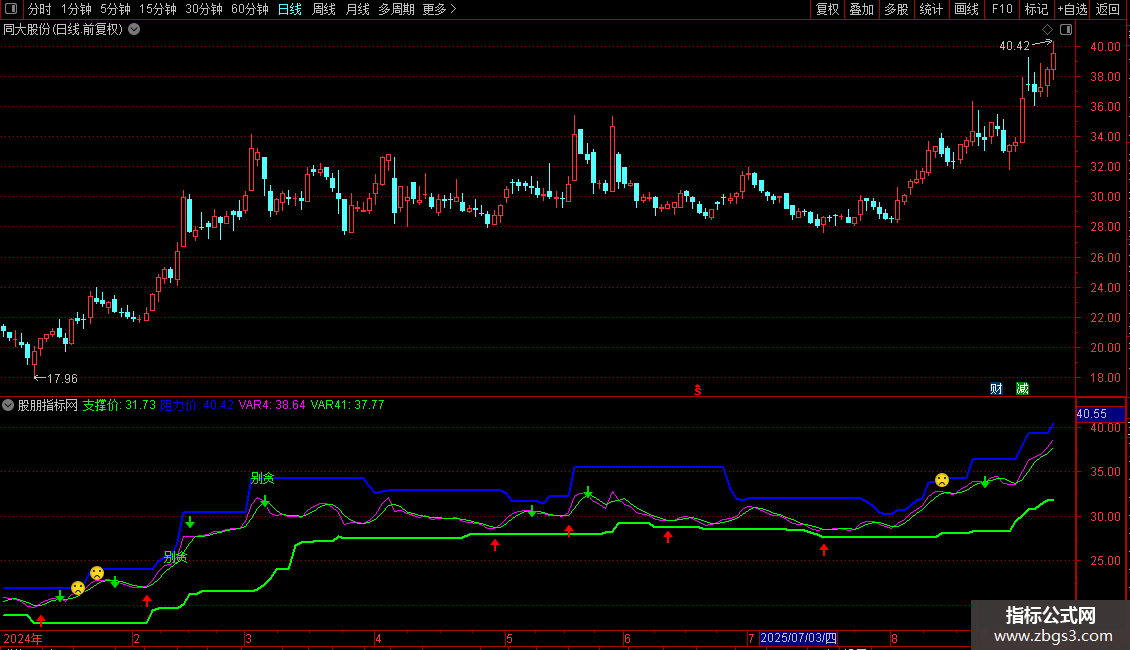Click month 8 on the time axis
Screen dimensions: 1130x650
[x=894, y=638]
